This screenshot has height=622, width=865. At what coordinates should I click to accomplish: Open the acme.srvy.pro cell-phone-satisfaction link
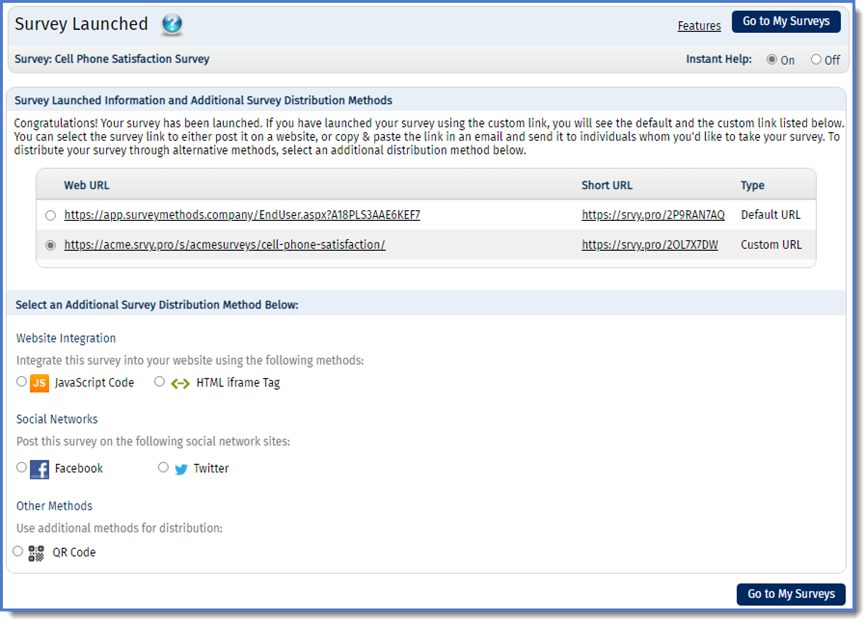pos(225,245)
